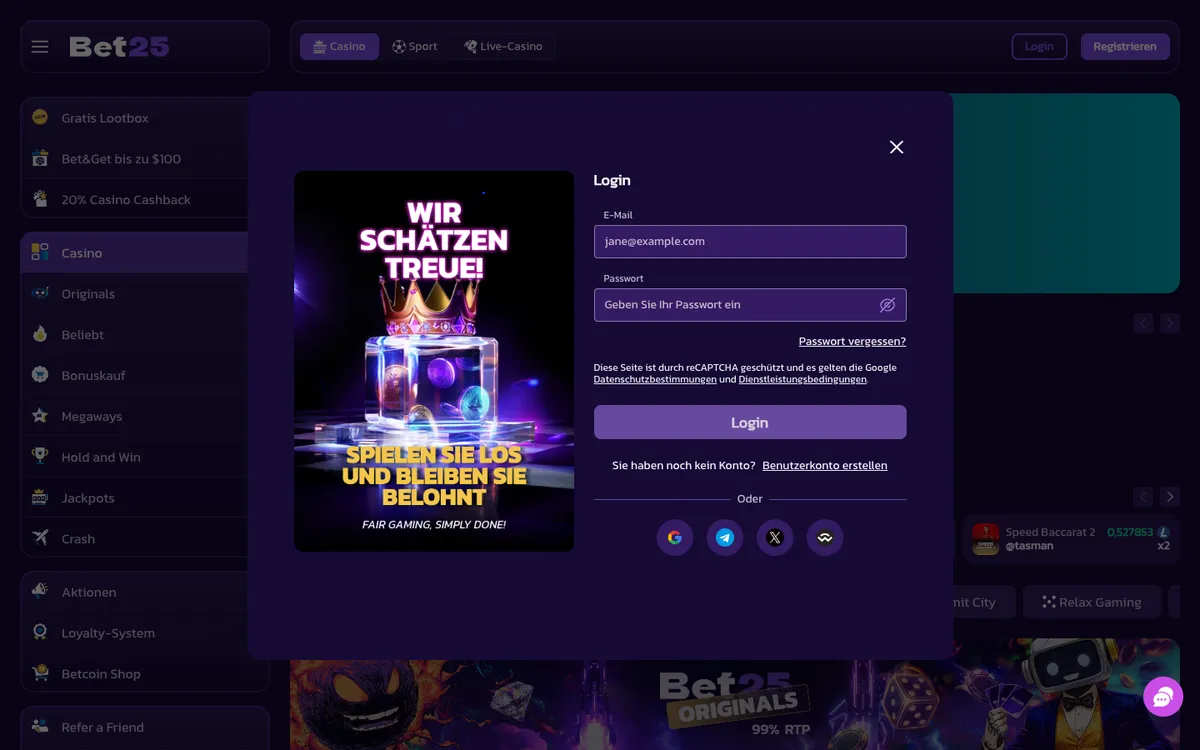1200x750 pixels.
Task: Sign in with Google icon
Action: [675, 538]
